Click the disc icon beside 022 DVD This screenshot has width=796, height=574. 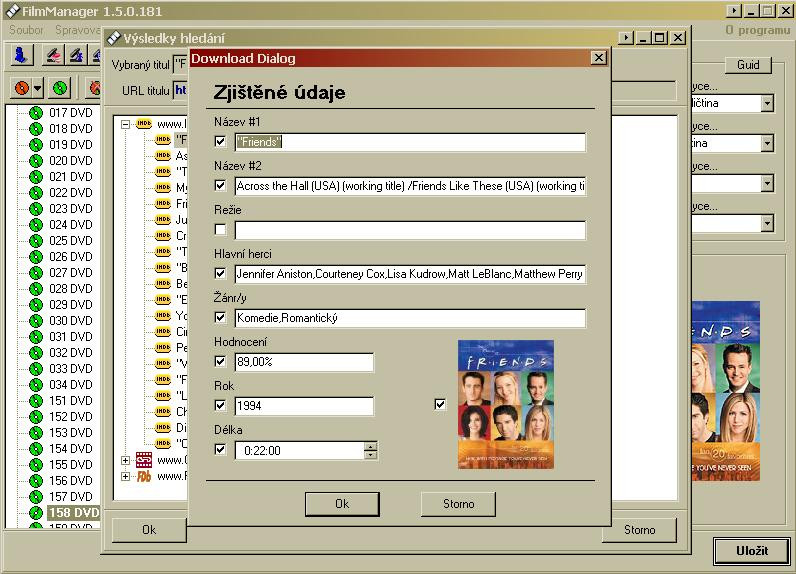click(x=36, y=193)
